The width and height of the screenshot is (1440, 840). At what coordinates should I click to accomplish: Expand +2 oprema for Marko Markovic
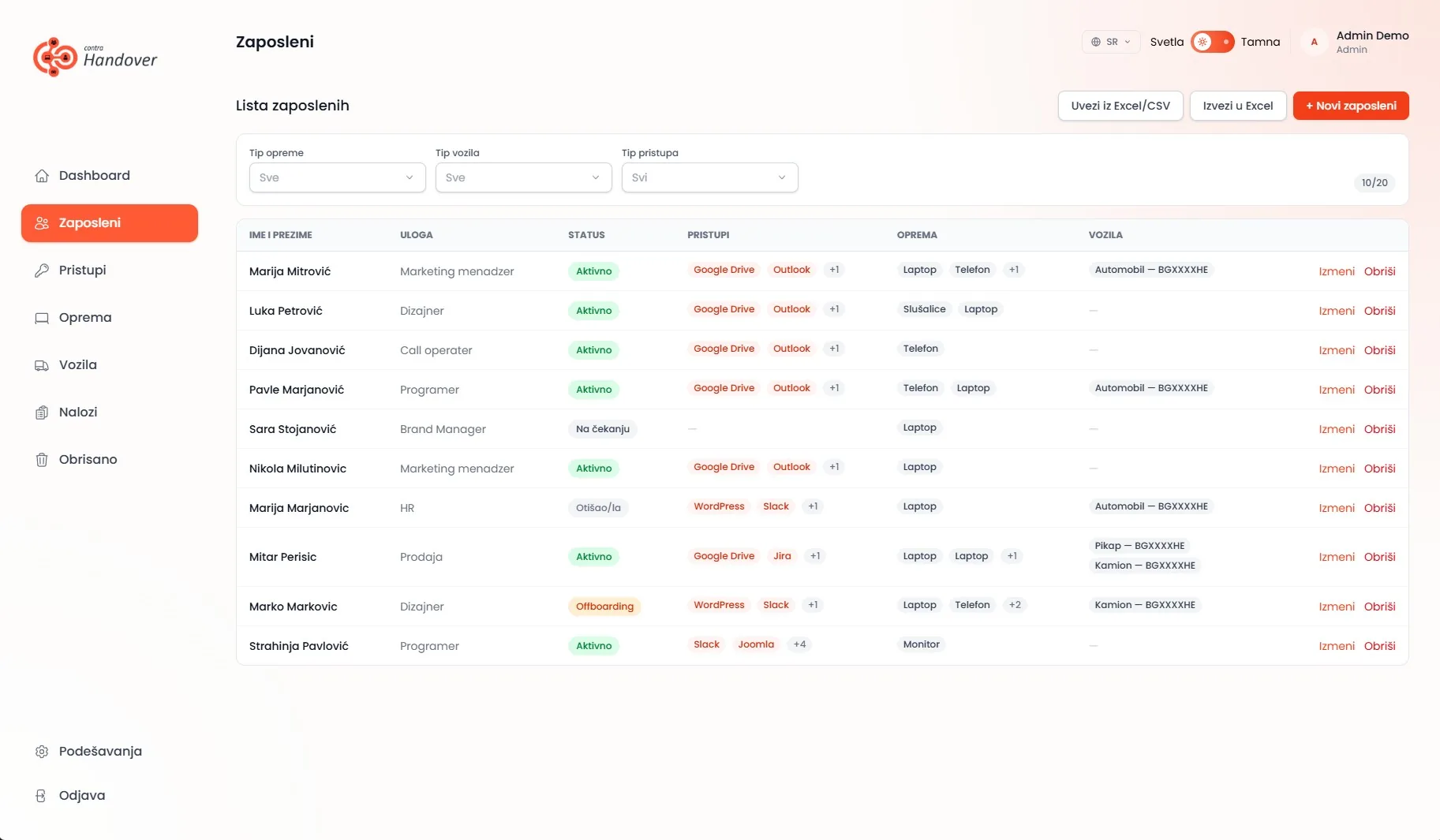click(x=1015, y=605)
